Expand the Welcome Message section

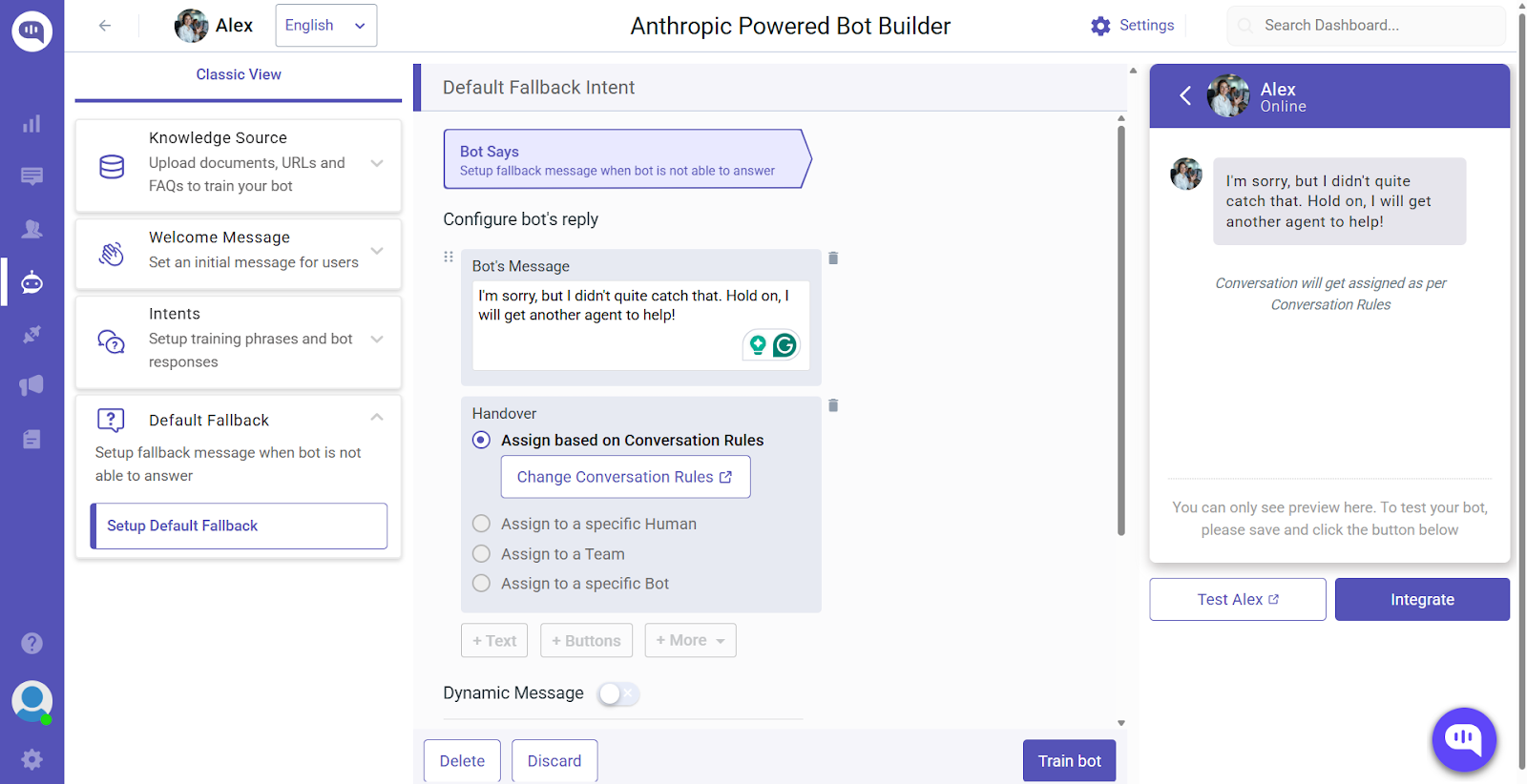(x=377, y=251)
